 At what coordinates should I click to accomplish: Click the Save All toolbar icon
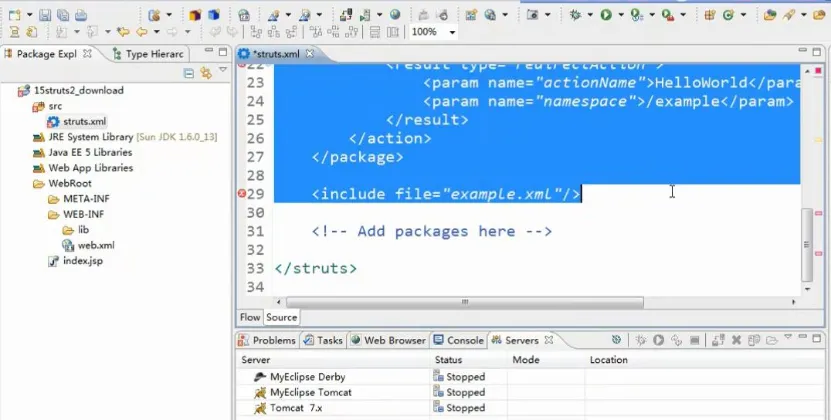coord(63,15)
